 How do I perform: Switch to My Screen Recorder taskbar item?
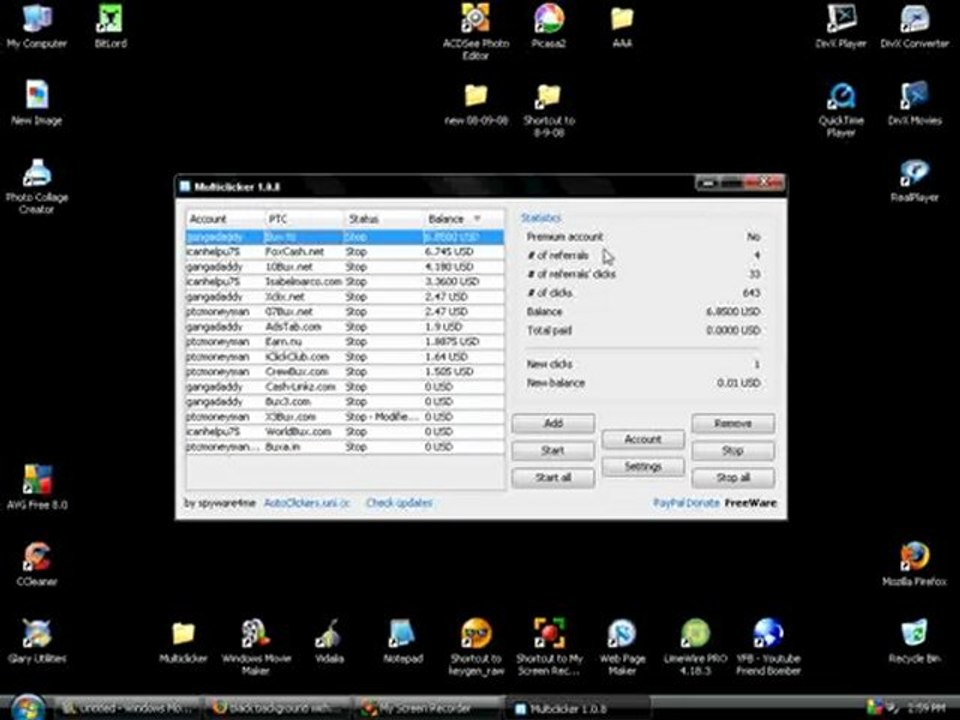[x=429, y=708]
